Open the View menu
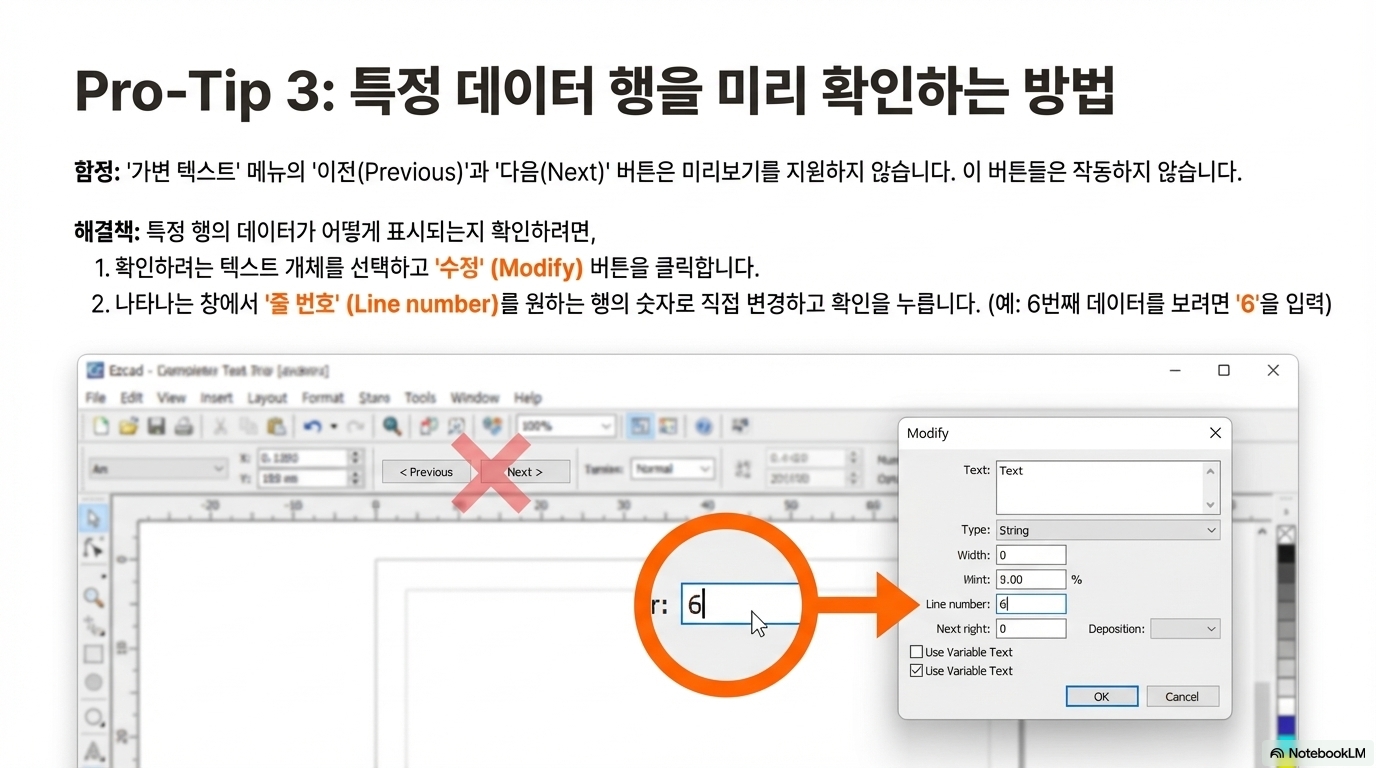Viewport: 1376px width, 768px height. 171,398
